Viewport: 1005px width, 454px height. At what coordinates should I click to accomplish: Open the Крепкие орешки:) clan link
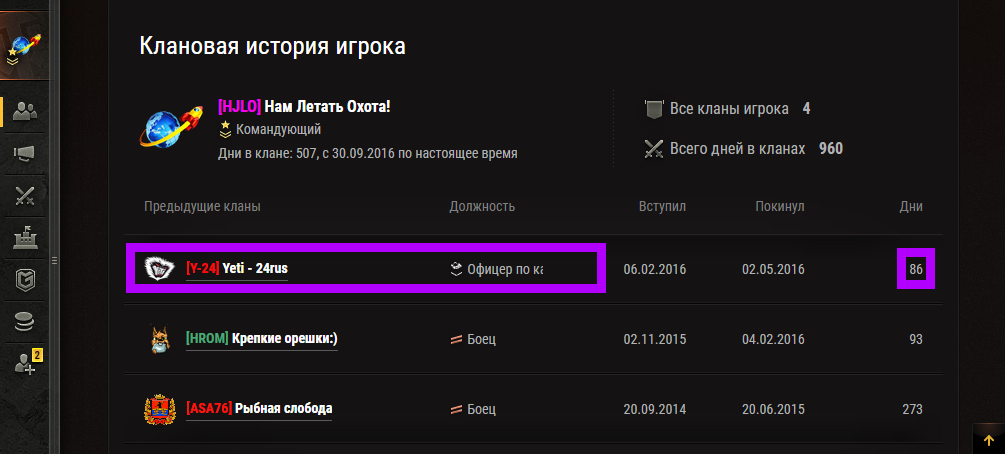pyautogui.click(x=262, y=339)
